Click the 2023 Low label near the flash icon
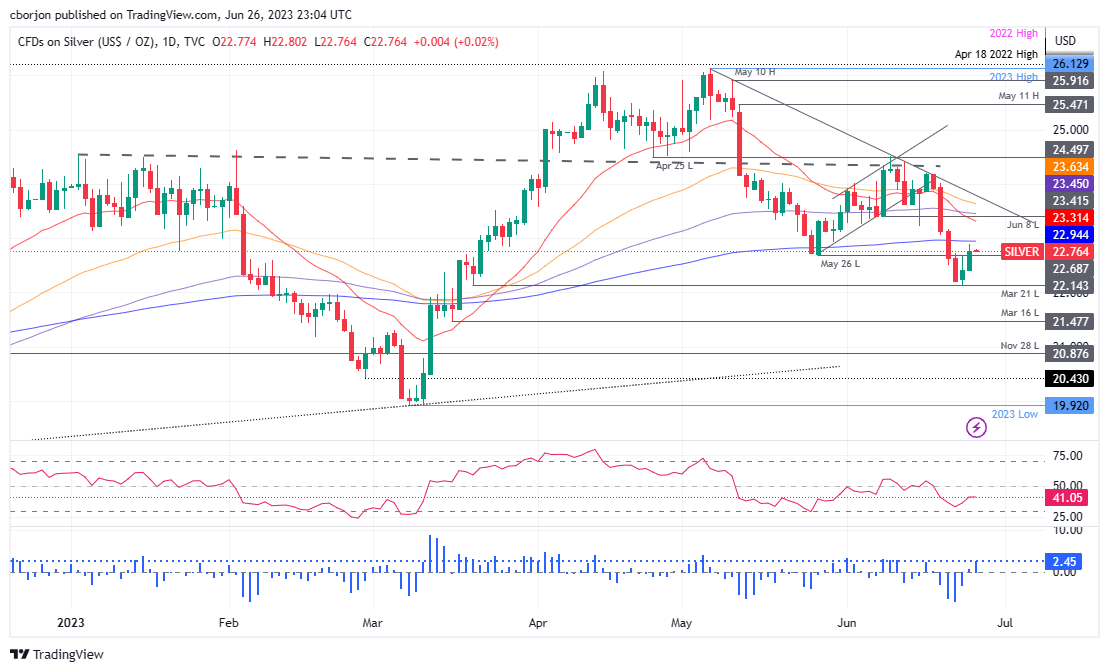This screenshot has width=1109, height=672. pyautogui.click(x=1014, y=413)
